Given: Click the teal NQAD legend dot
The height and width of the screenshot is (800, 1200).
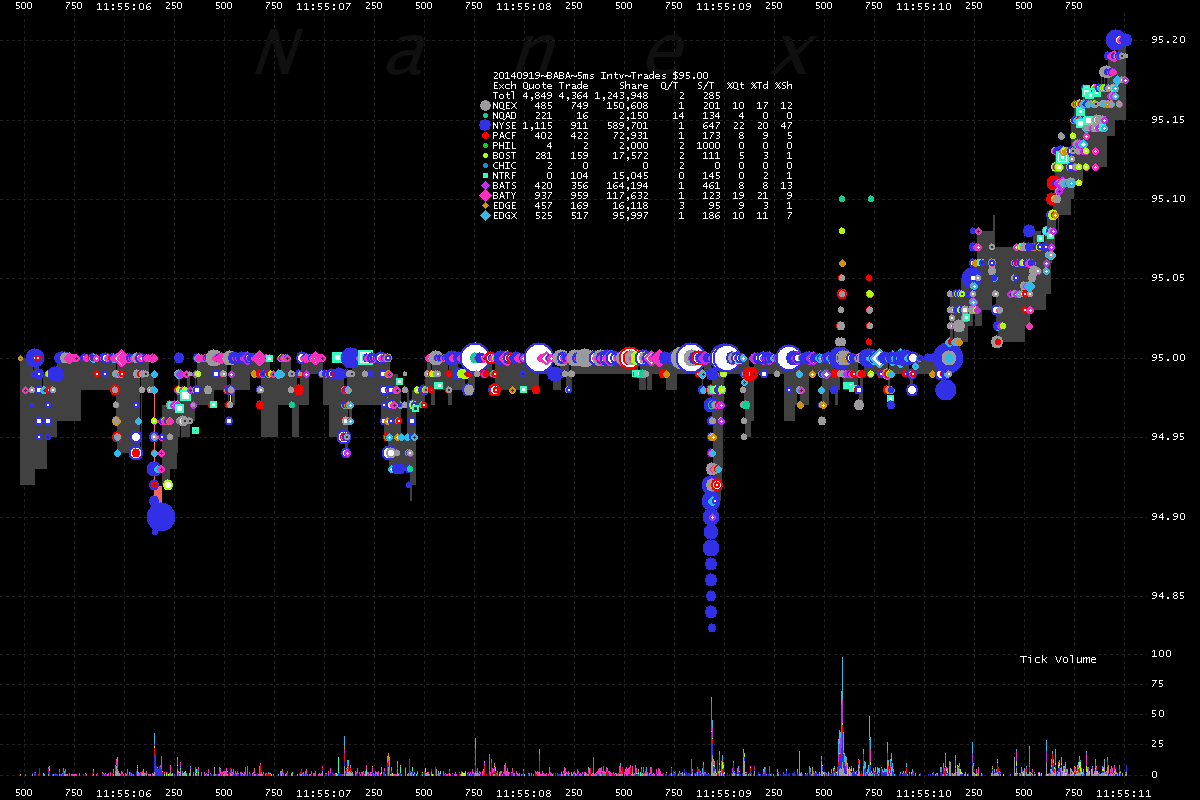Looking at the screenshot, I should (x=485, y=115).
